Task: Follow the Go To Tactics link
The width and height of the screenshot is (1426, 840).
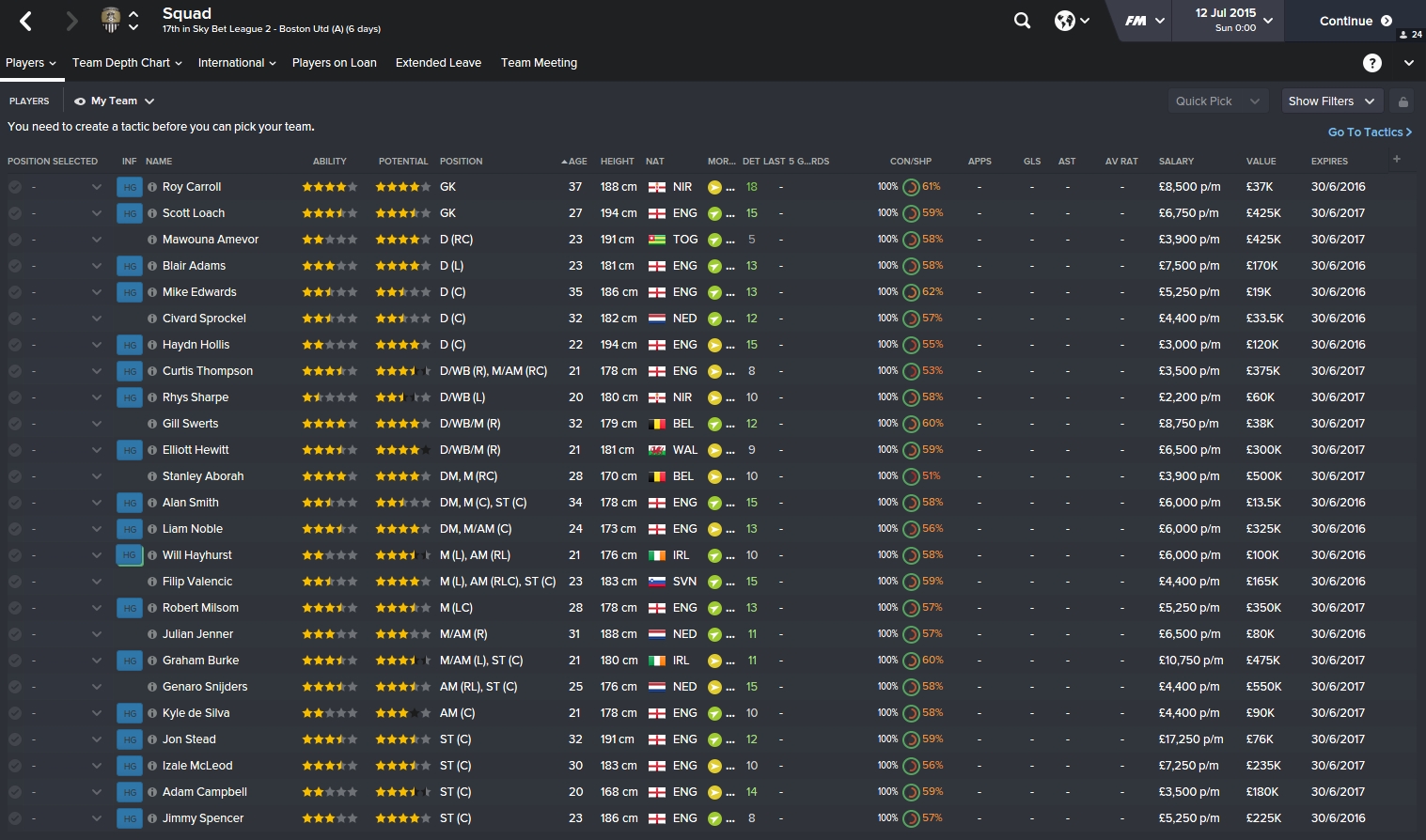Action: [x=1370, y=132]
